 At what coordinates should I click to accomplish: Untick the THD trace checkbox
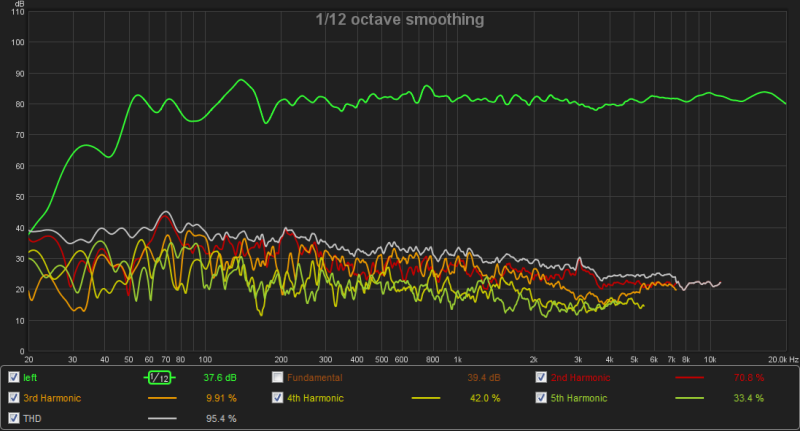coord(14,418)
